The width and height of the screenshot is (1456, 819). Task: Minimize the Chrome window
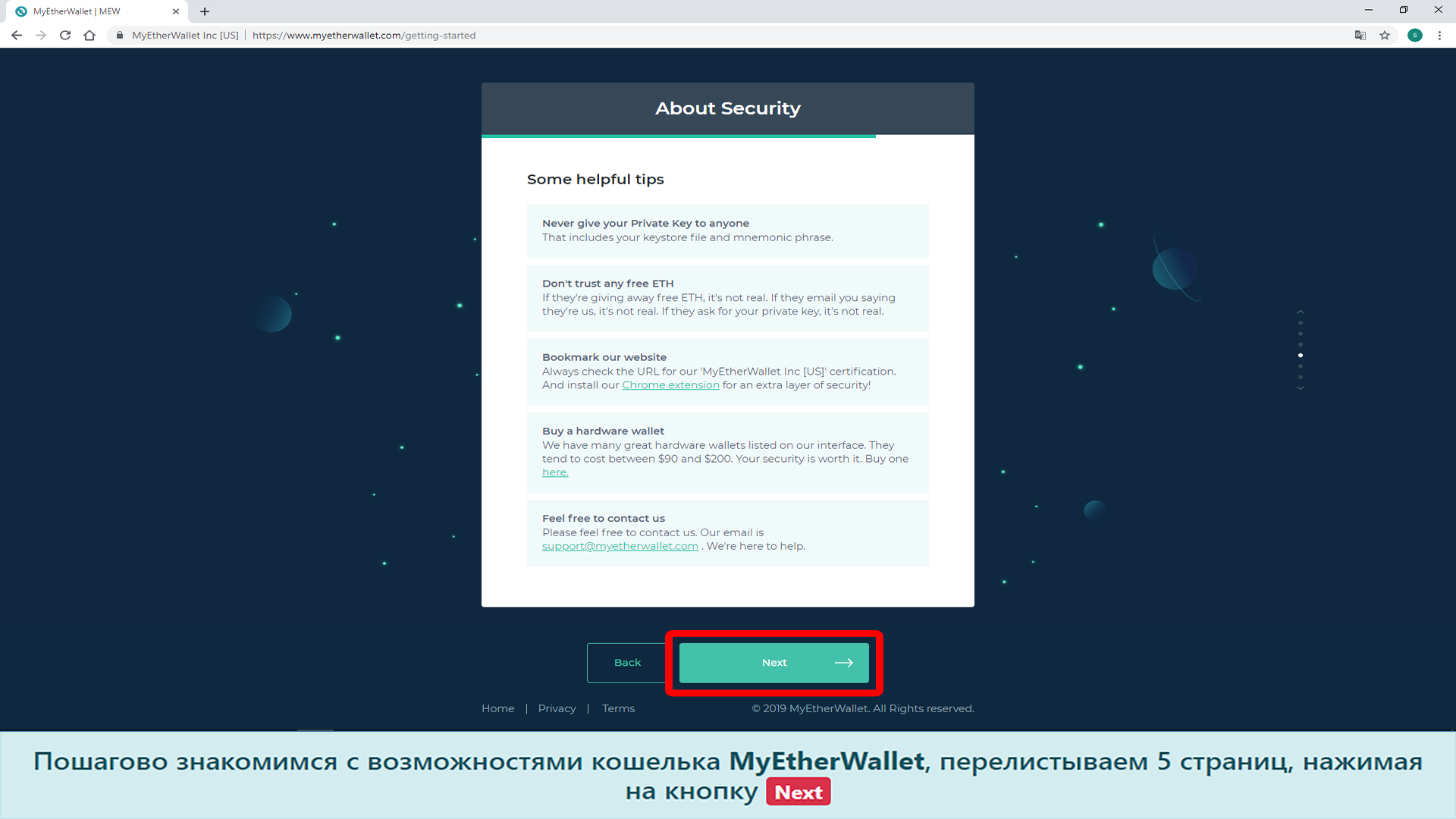tap(1369, 10)
